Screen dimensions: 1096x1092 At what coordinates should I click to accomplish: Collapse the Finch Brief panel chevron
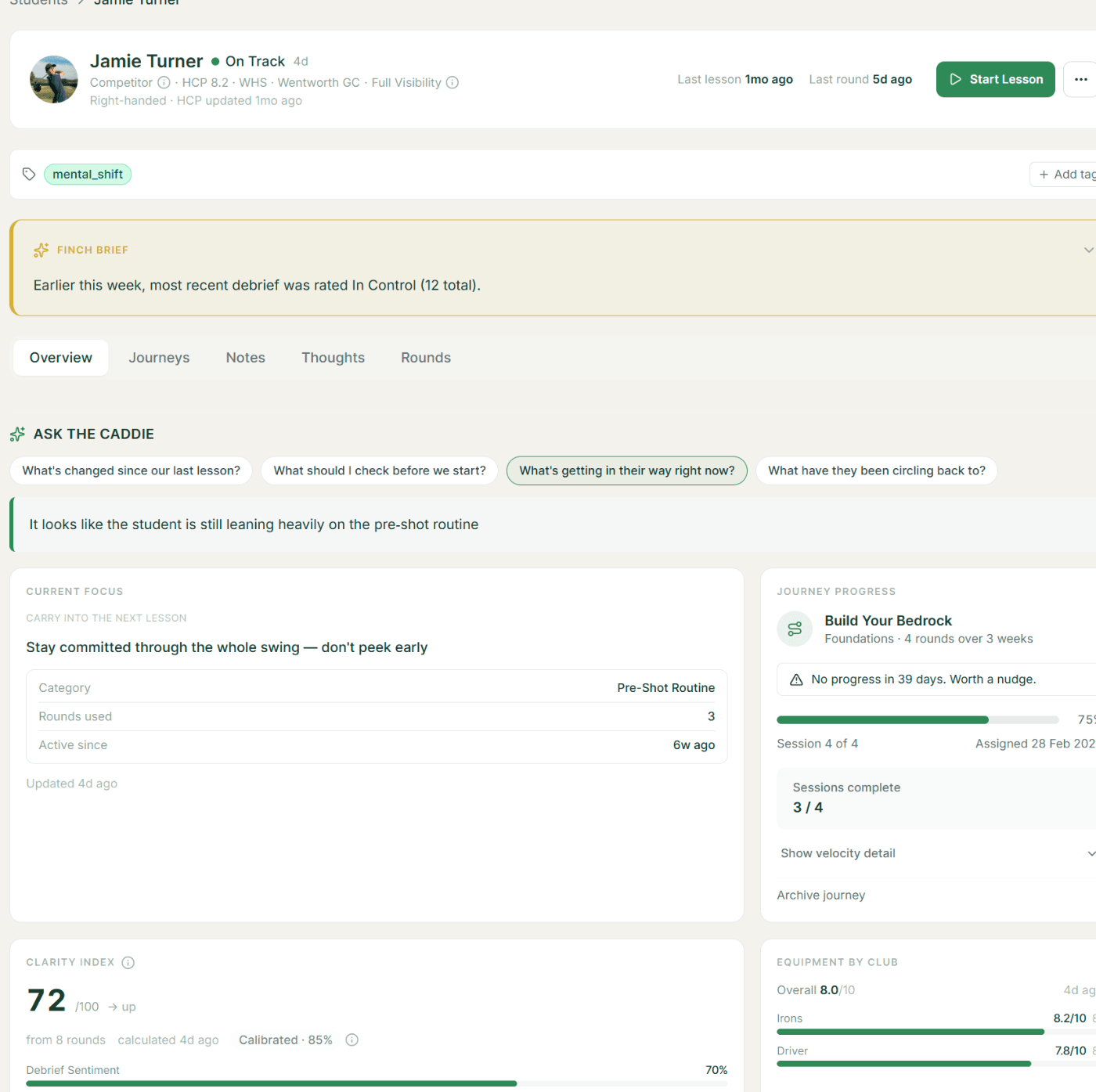[1088, 250]
